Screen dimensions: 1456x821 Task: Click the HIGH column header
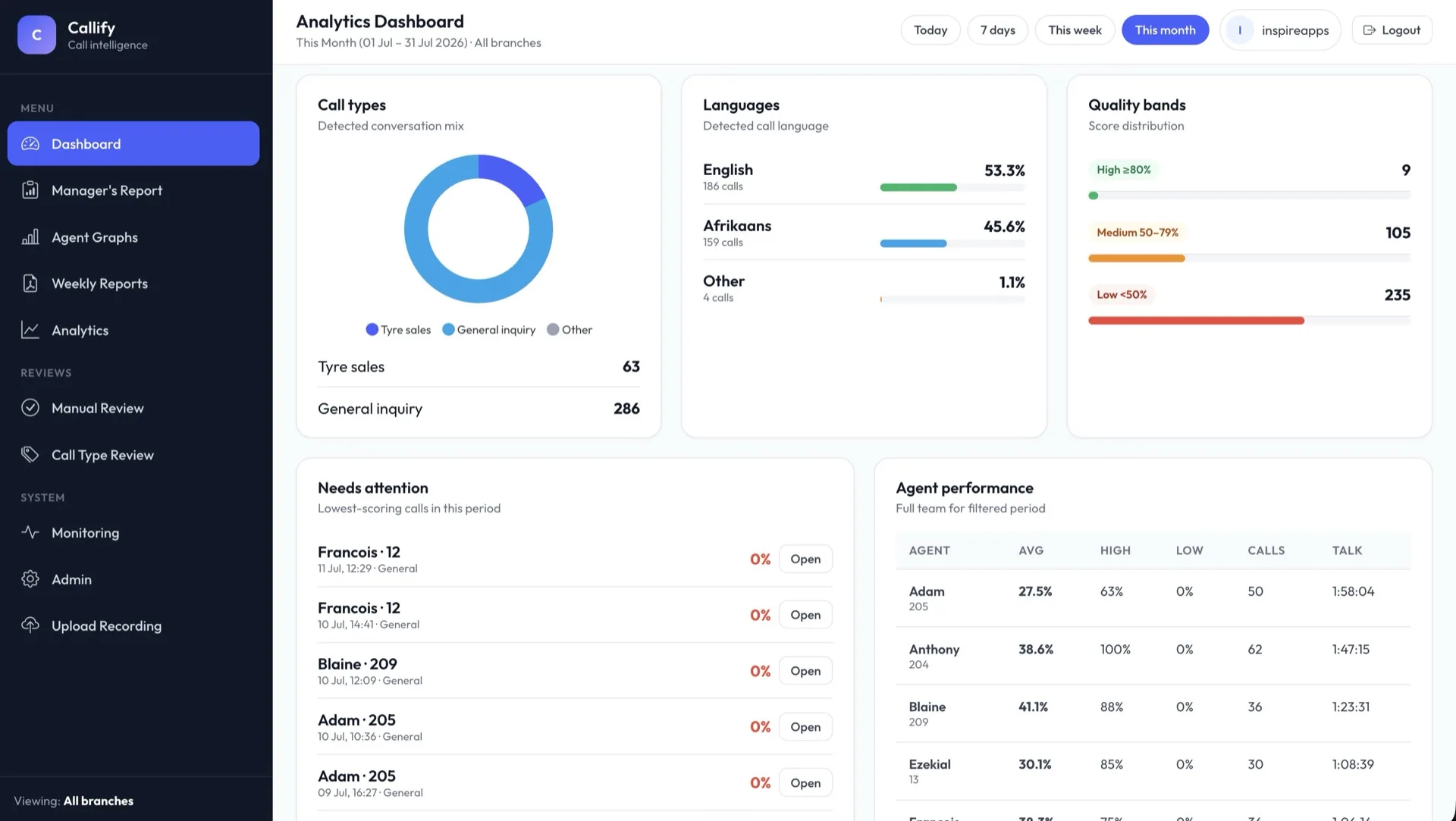tap(1115, 550)
